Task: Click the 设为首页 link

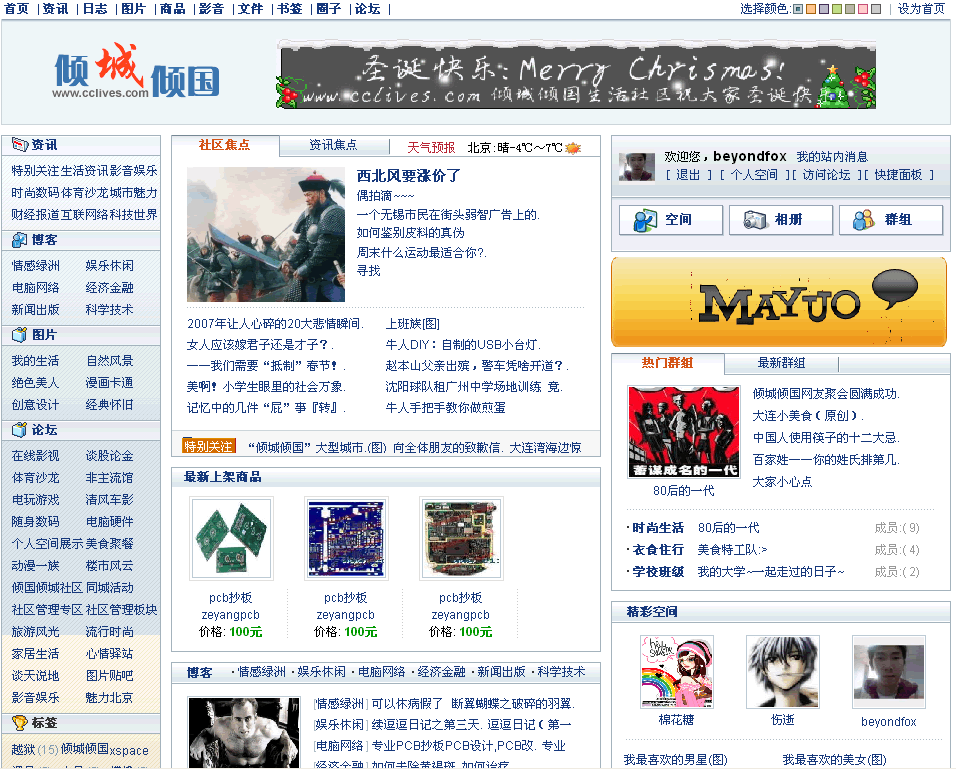Action: [921, 9]
